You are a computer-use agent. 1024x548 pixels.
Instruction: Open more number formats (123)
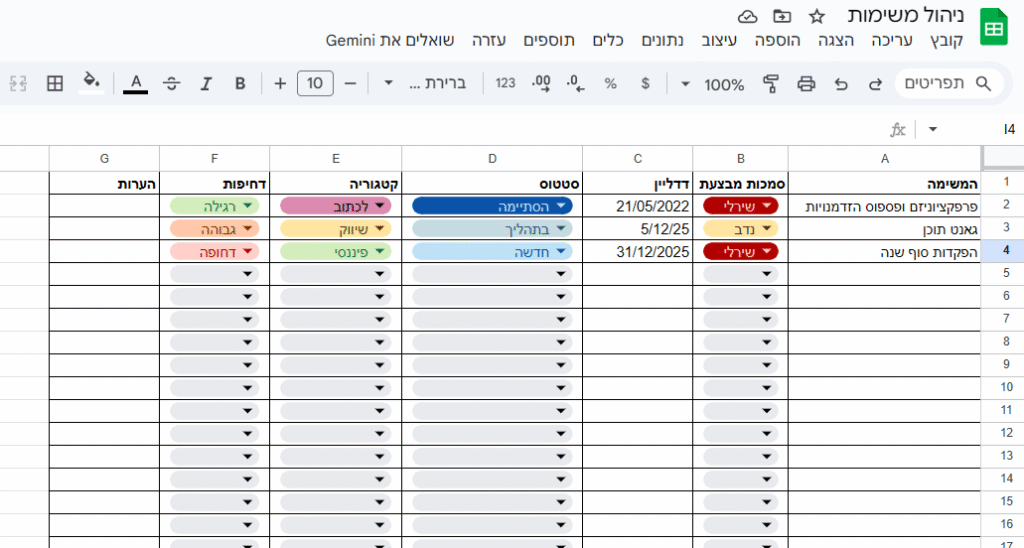point(505,84)
